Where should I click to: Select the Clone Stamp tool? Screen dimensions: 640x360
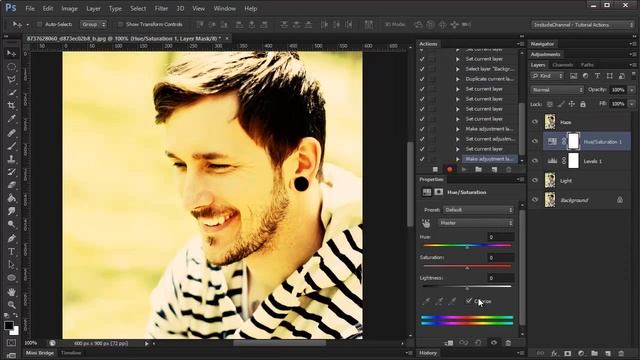pyautogui.click(x=11, y=159)
